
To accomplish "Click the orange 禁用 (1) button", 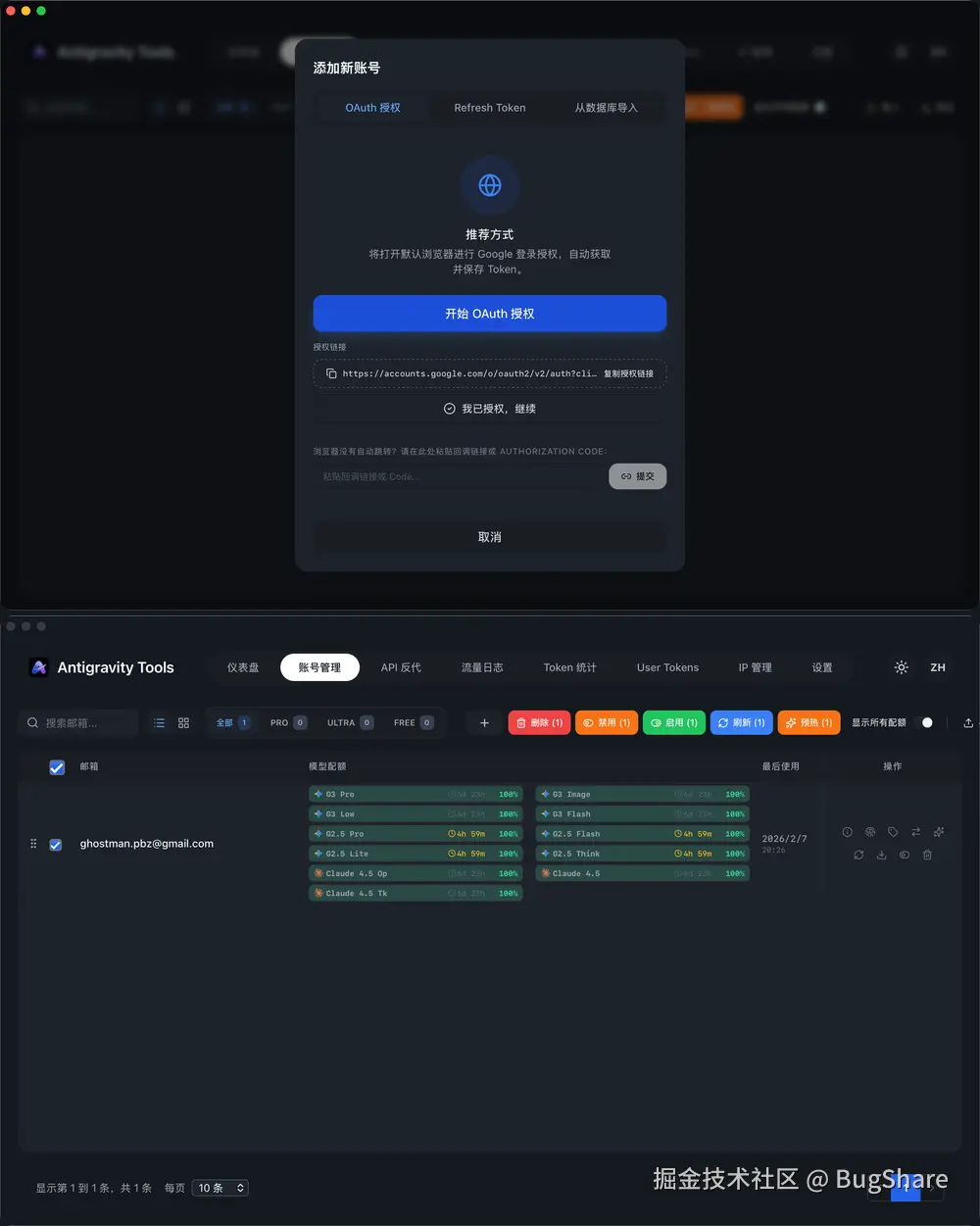I will pos(607,722).
